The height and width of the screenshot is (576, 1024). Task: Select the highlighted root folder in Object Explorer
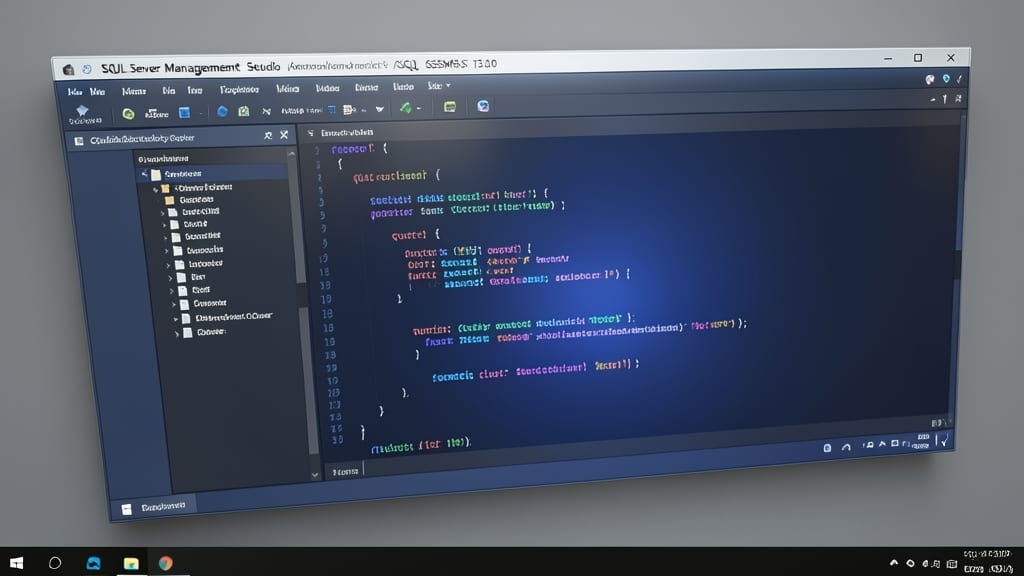point(213,174)
